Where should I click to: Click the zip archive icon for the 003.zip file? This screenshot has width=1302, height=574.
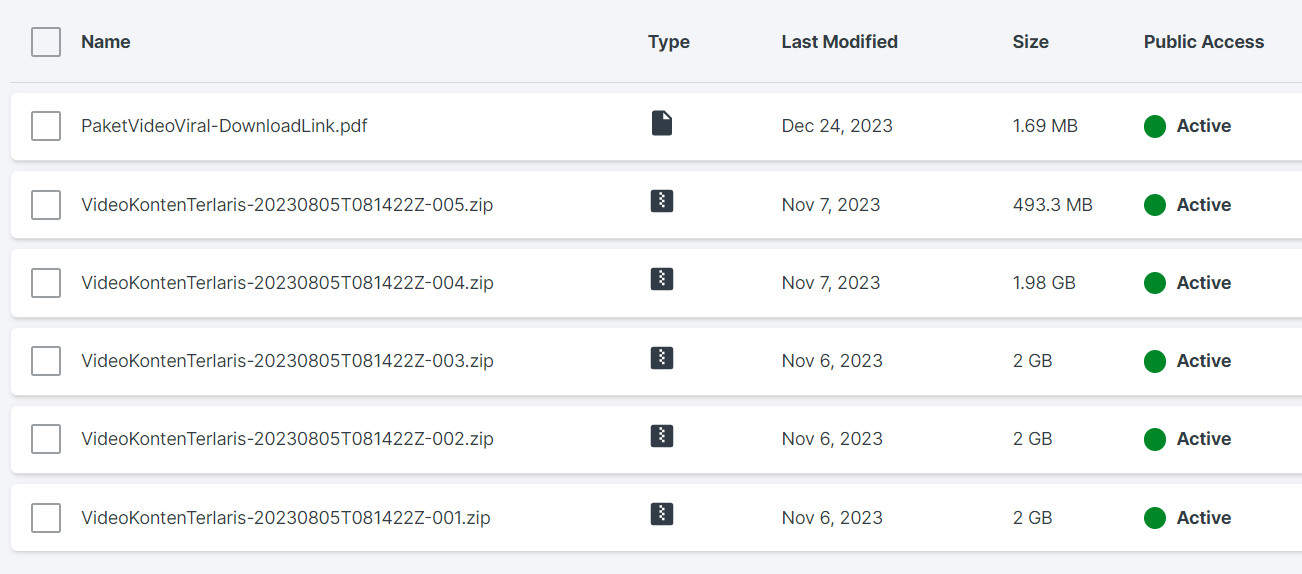point(662,357)
